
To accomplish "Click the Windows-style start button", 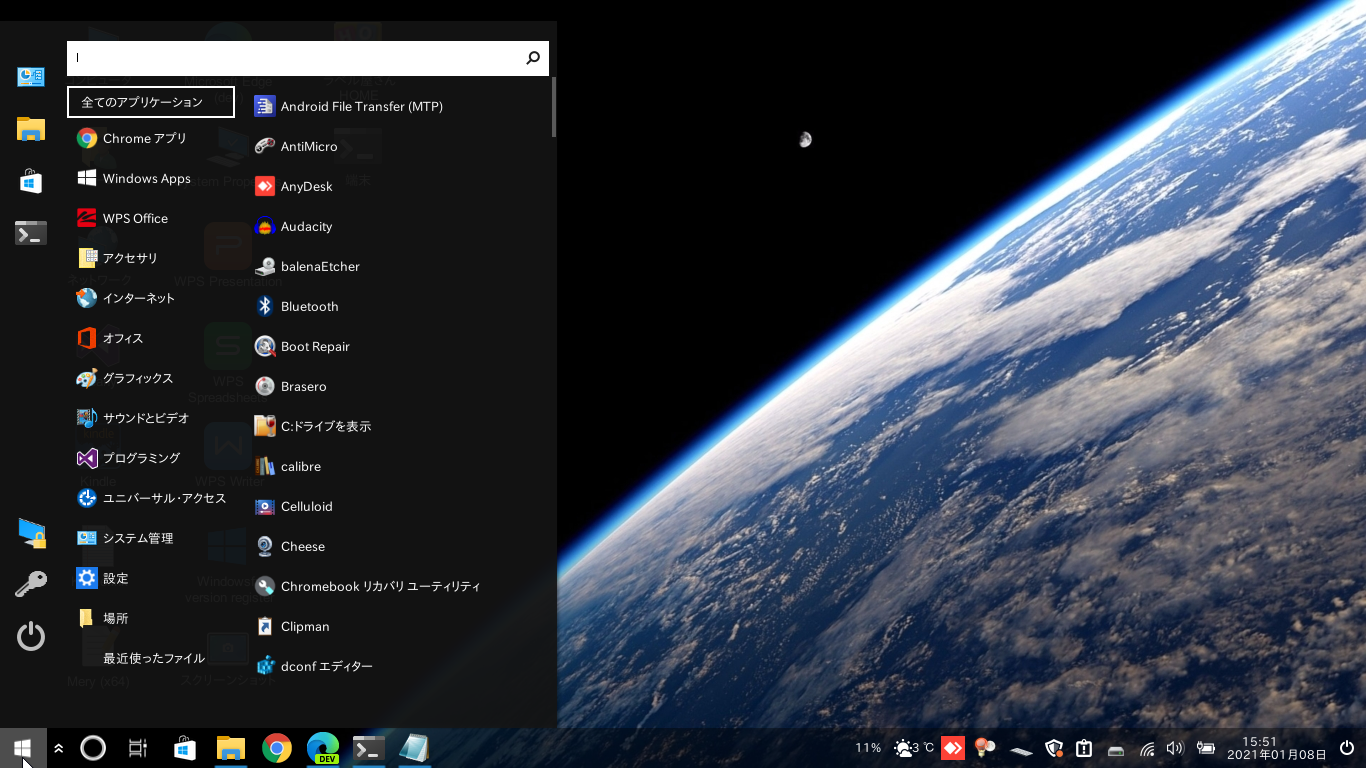I will point(23,748).
